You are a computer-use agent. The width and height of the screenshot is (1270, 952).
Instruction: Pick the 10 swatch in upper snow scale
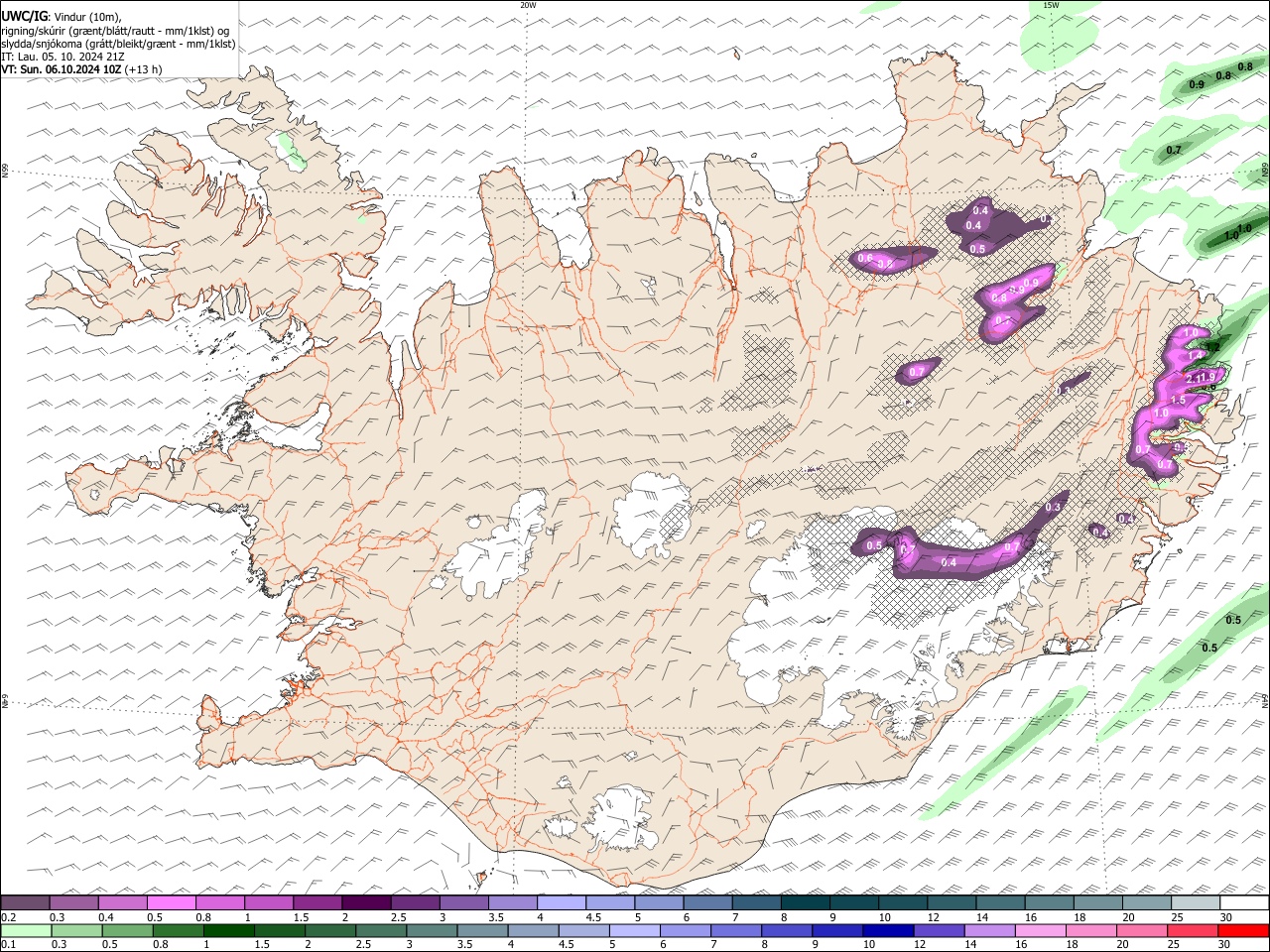(903, 902)
